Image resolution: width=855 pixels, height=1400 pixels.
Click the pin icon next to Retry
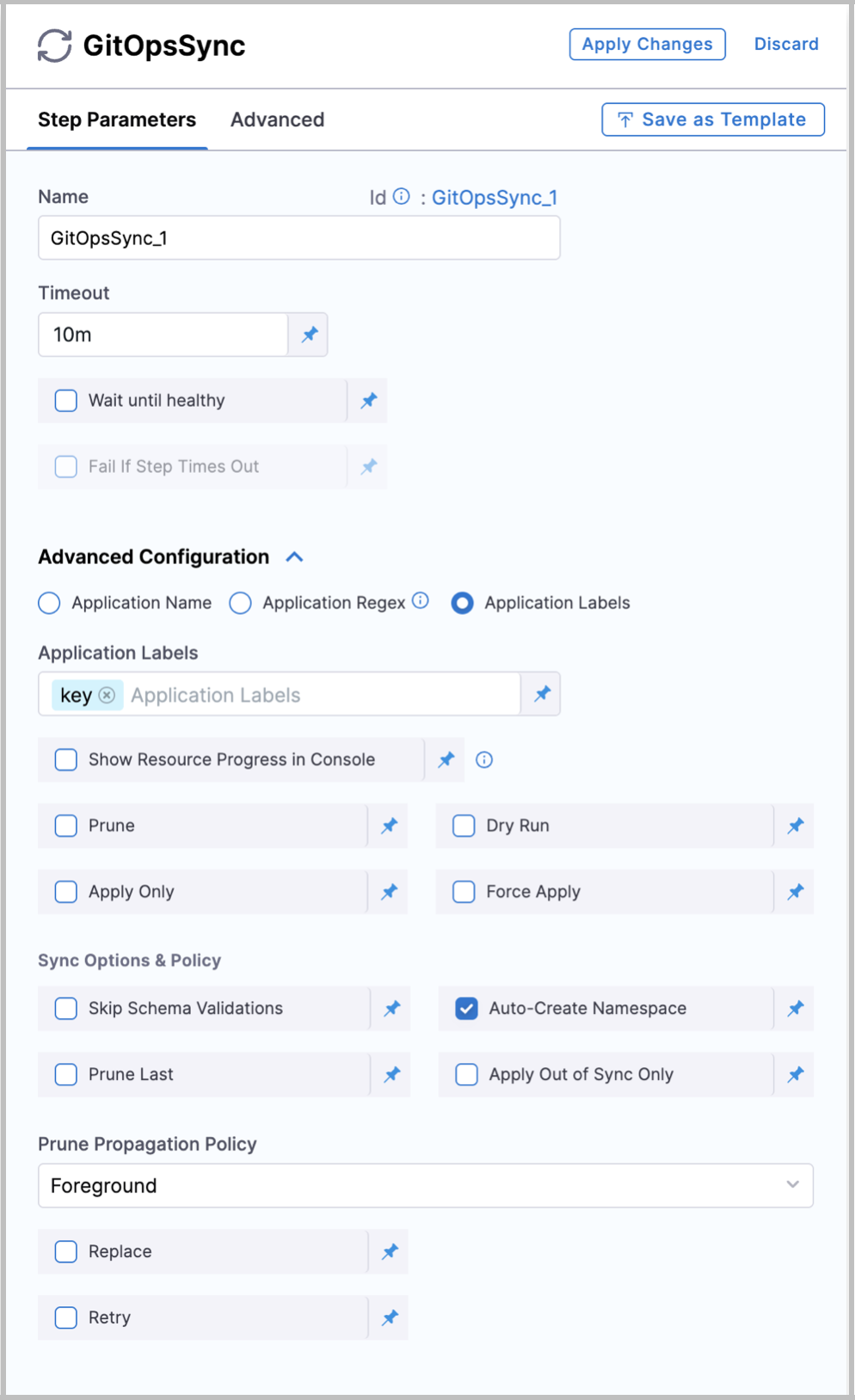click(391, 1317)
